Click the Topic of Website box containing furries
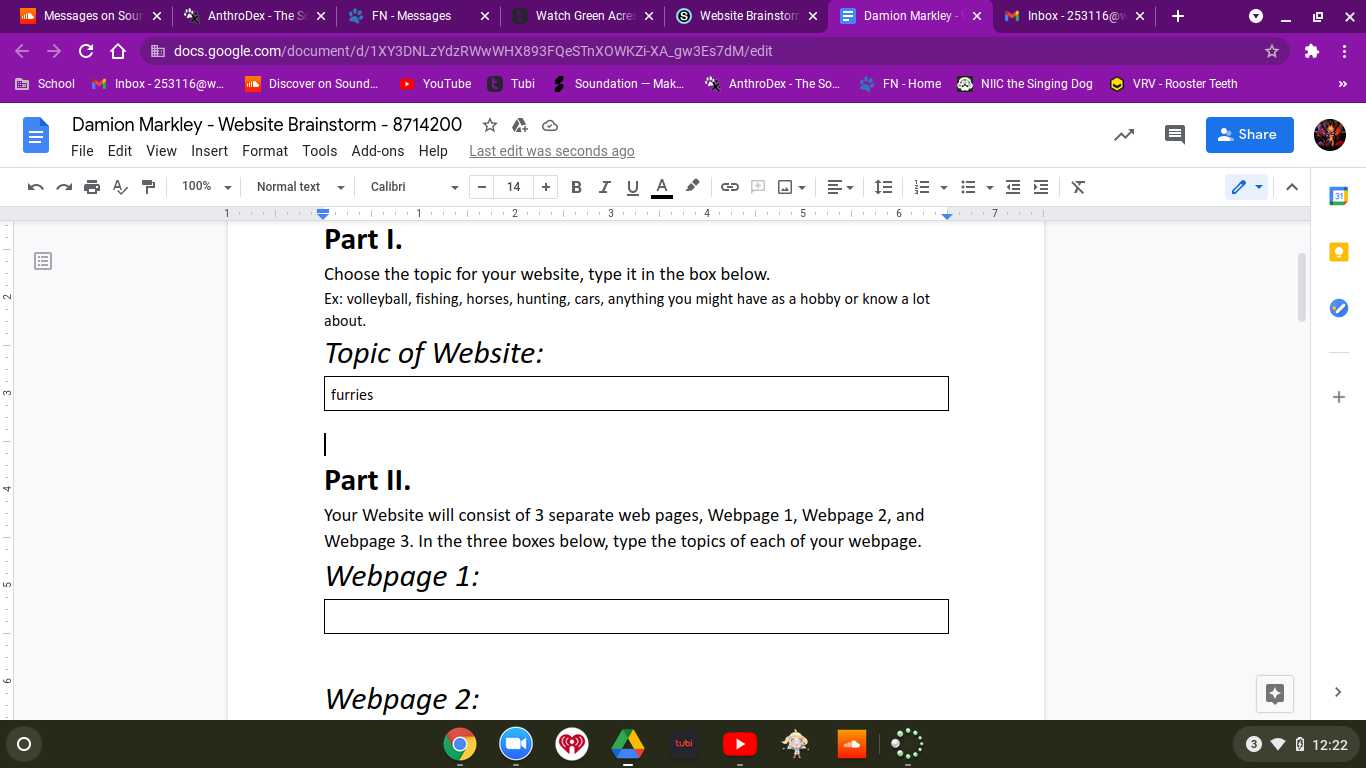Screen dimensions: 1366x768 [x=636, y=394]
